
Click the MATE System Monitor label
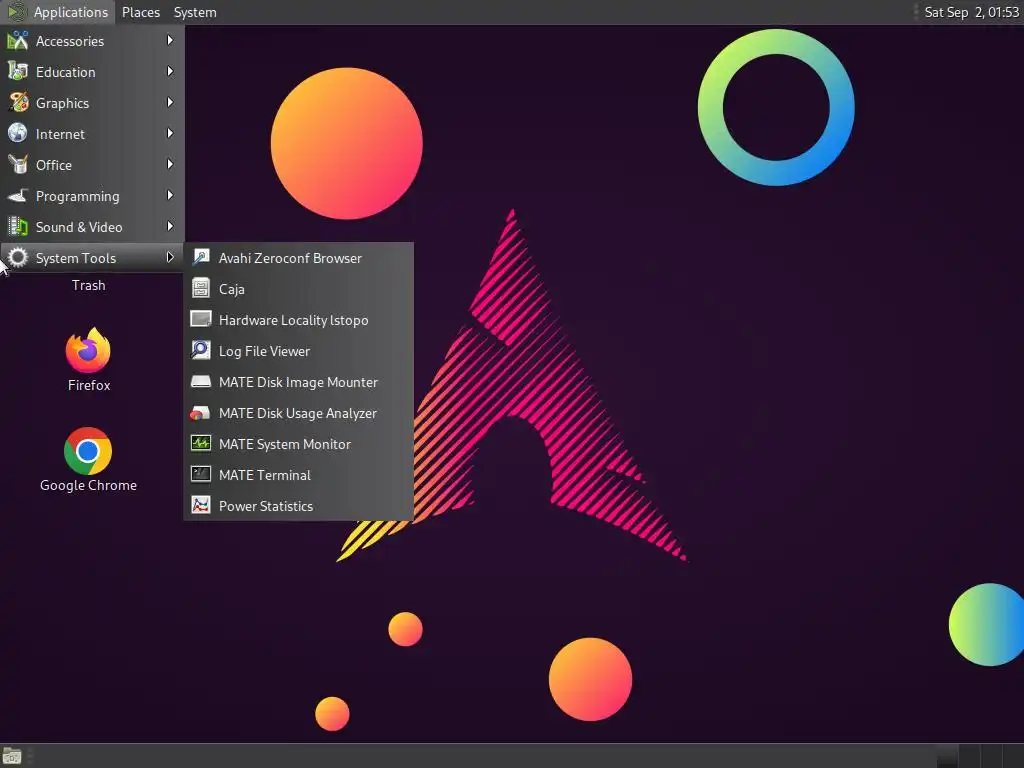coord(285,444)
